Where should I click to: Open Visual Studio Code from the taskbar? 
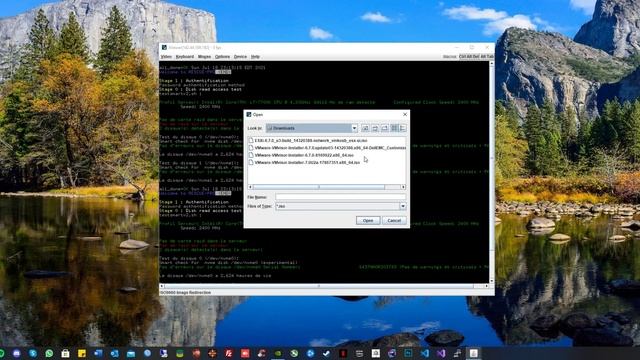tap(424, 353)
